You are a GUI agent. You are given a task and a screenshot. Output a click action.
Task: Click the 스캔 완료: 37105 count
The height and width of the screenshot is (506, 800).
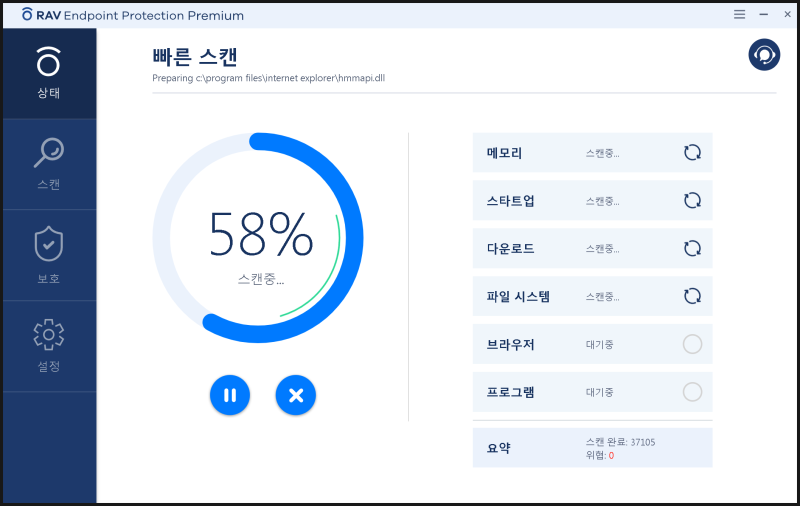pyautogui.click(x=620, y=442)
